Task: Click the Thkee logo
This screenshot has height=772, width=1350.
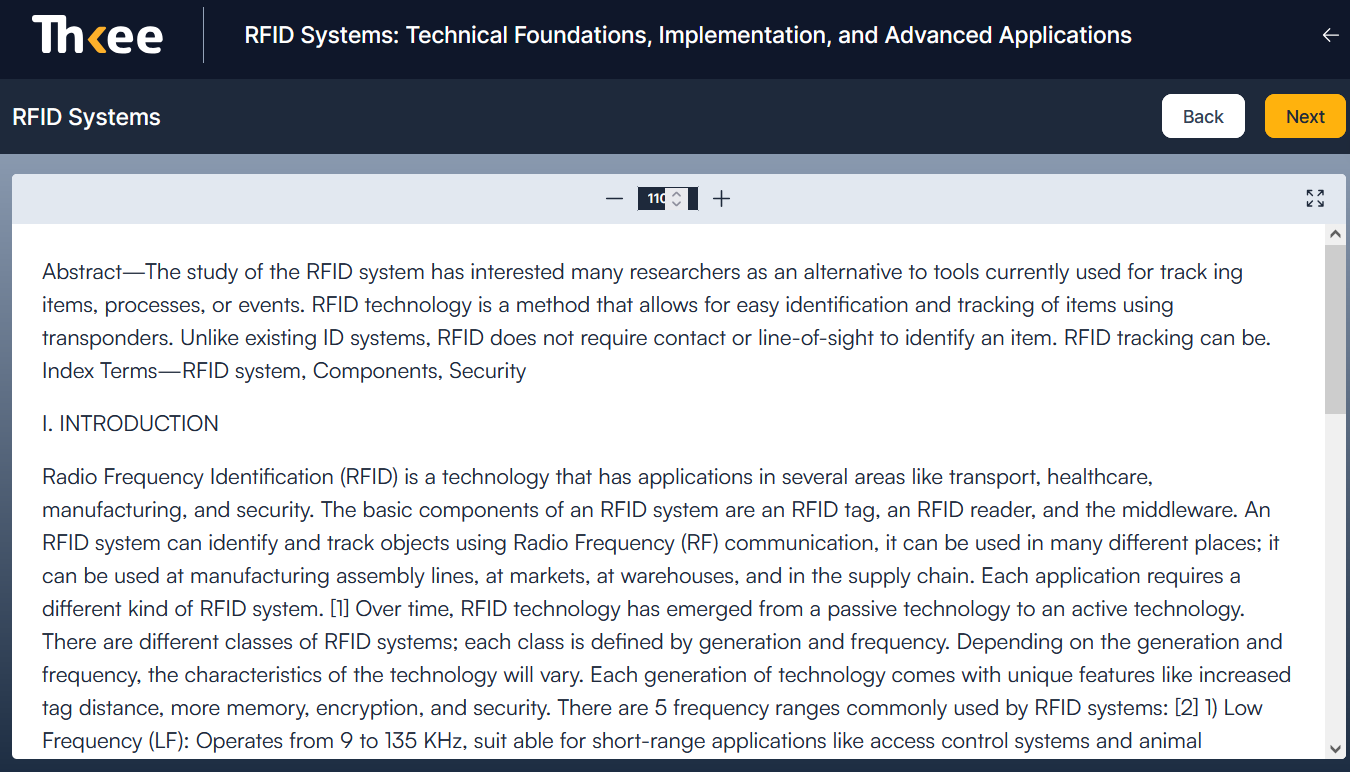Action: click(x=98, y=36)
